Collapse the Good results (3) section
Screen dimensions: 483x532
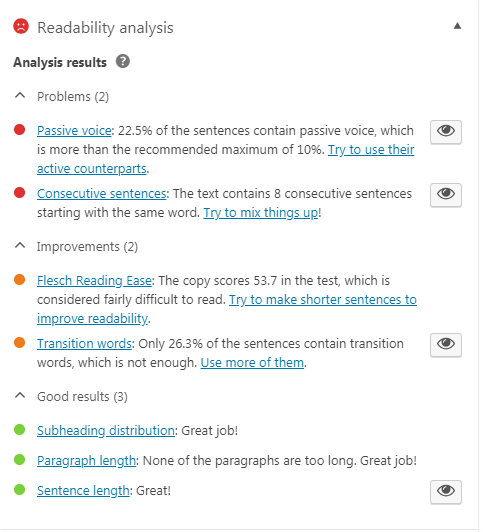click(x=20, y=396)
